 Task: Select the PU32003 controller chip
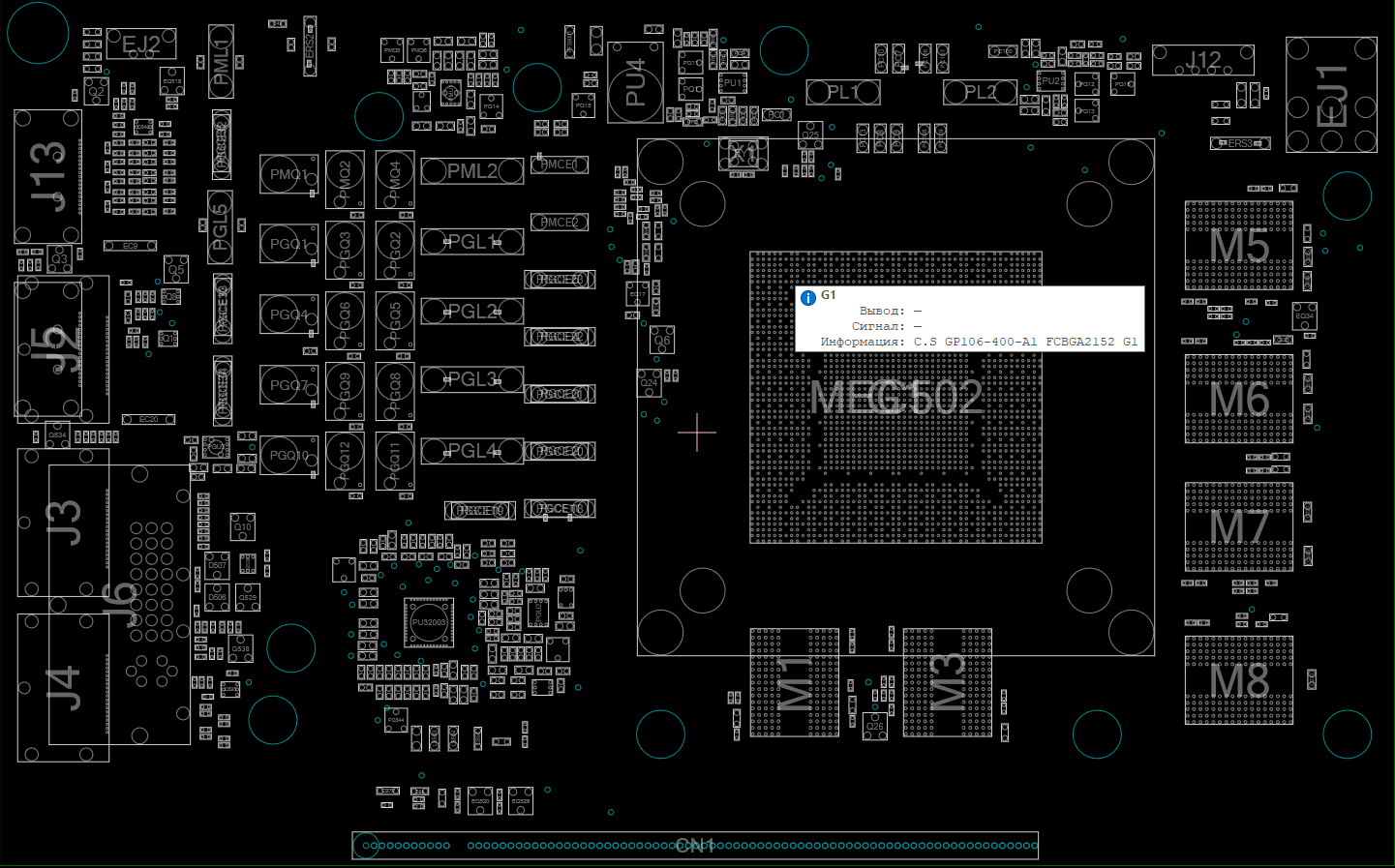[428, 622]
